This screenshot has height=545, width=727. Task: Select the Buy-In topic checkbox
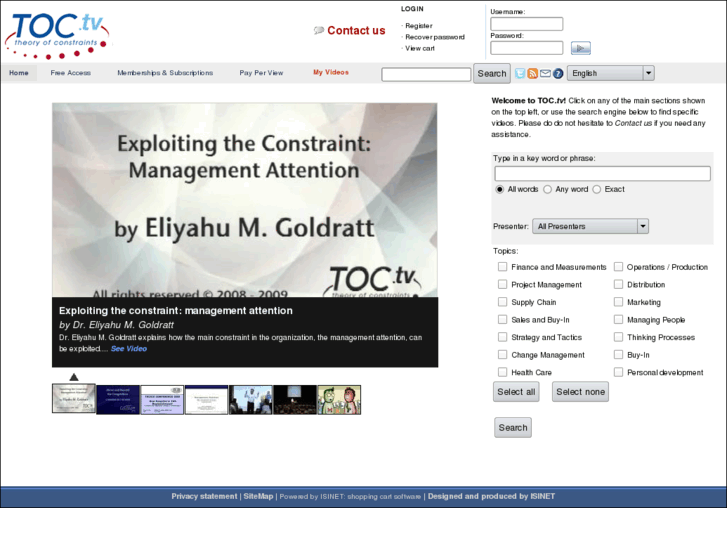point(618,355)
